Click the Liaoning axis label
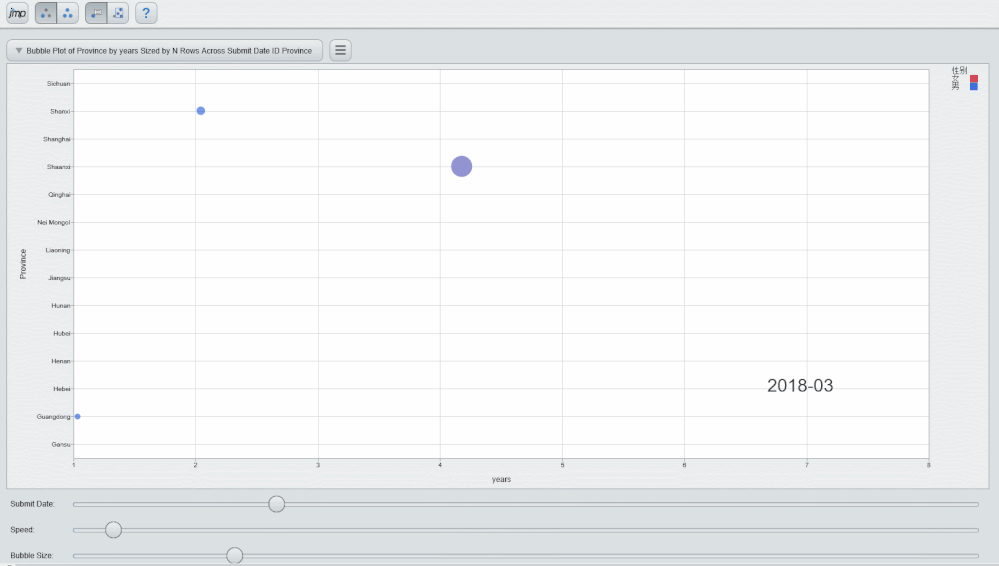 pos(57,250)
